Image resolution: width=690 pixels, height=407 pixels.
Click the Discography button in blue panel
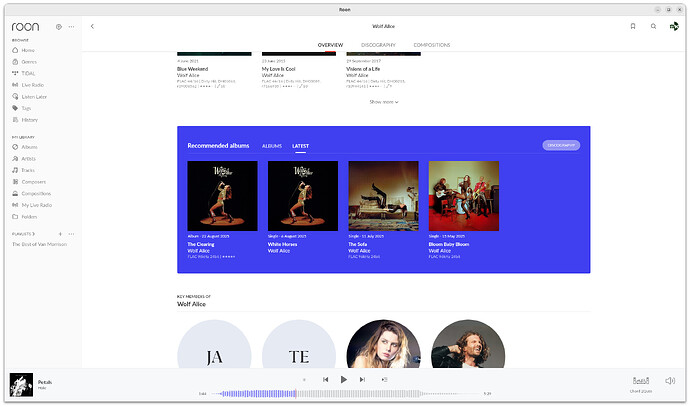pos(561,145)
